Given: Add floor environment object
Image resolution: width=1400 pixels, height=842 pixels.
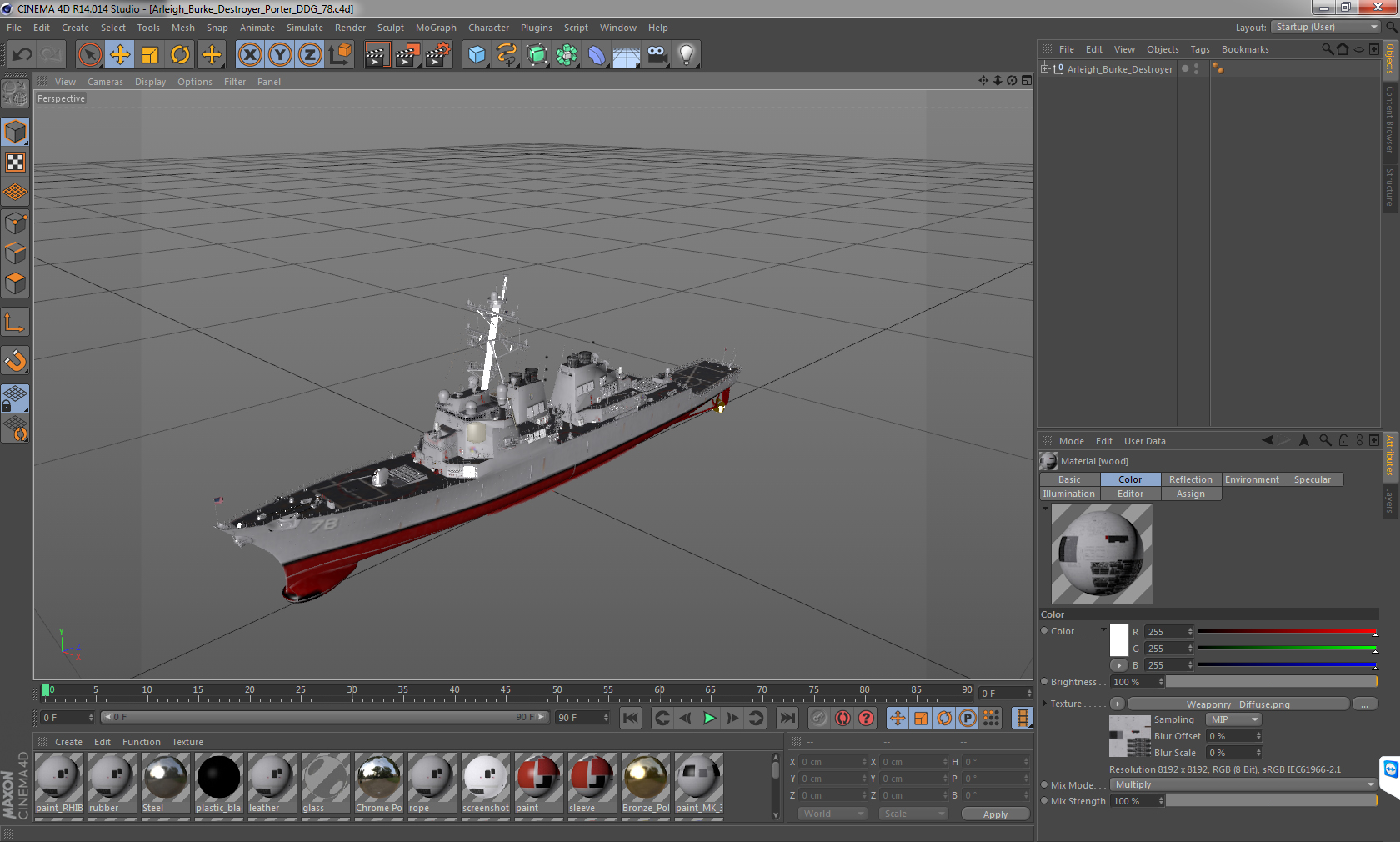Looking at the screenshot, I should 627,55.
